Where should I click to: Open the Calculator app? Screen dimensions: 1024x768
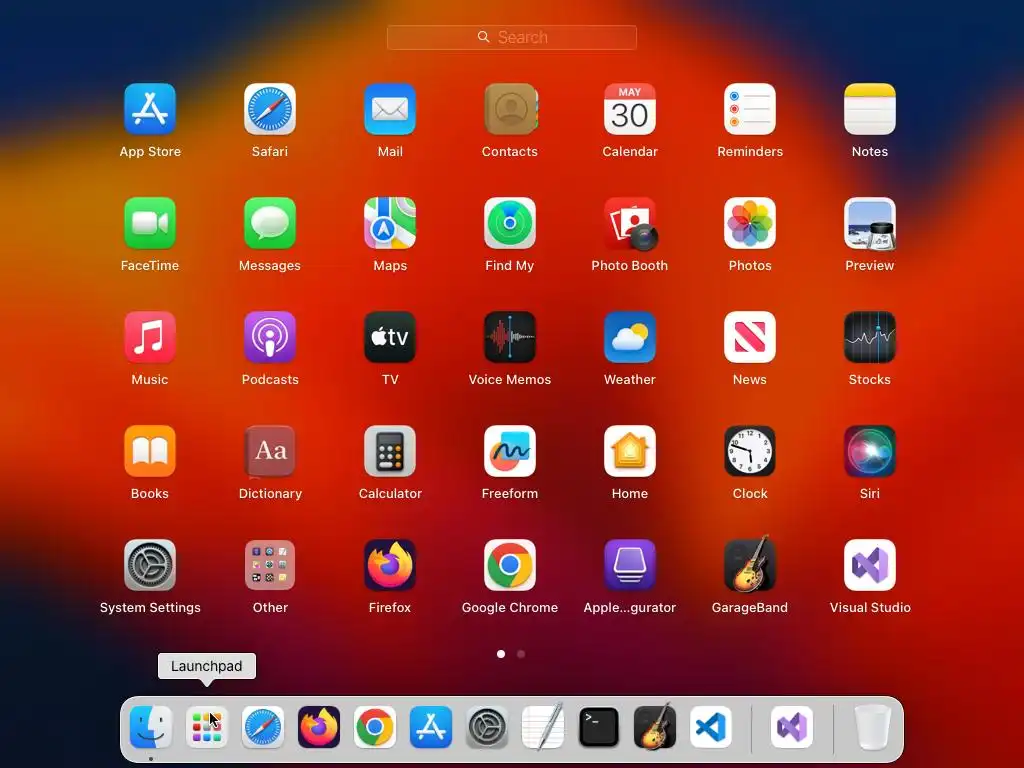tap(390, 451)
